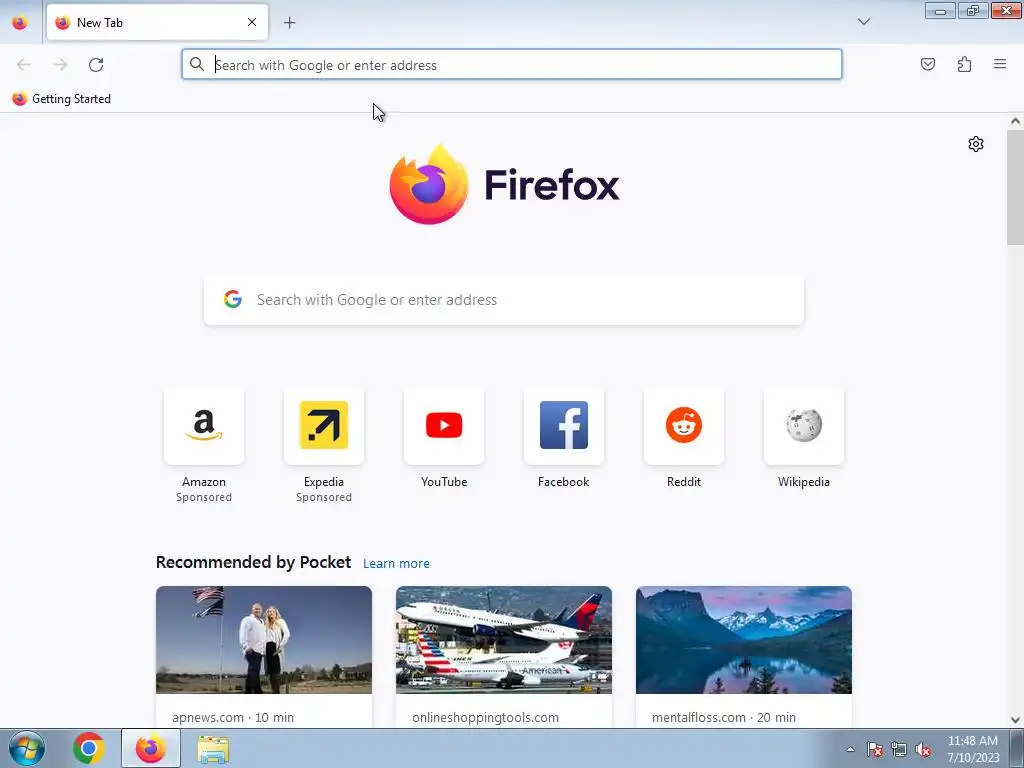Image resolution: width=1024 pixels, height=768 pixels.
Task: Launch Chrome from the taskbar
Action: click(89, 748)
